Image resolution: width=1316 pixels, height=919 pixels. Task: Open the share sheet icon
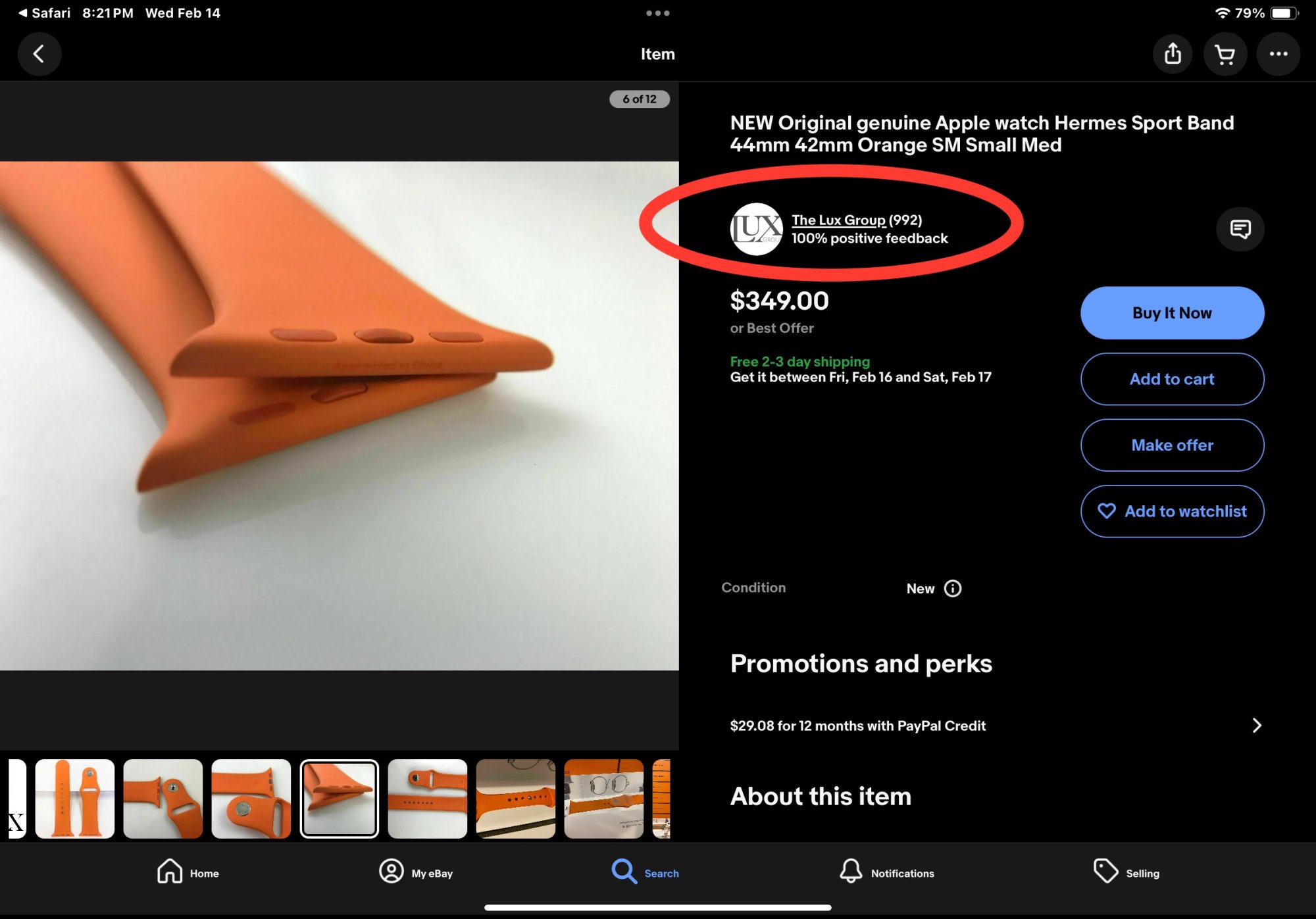point(1173,54)
